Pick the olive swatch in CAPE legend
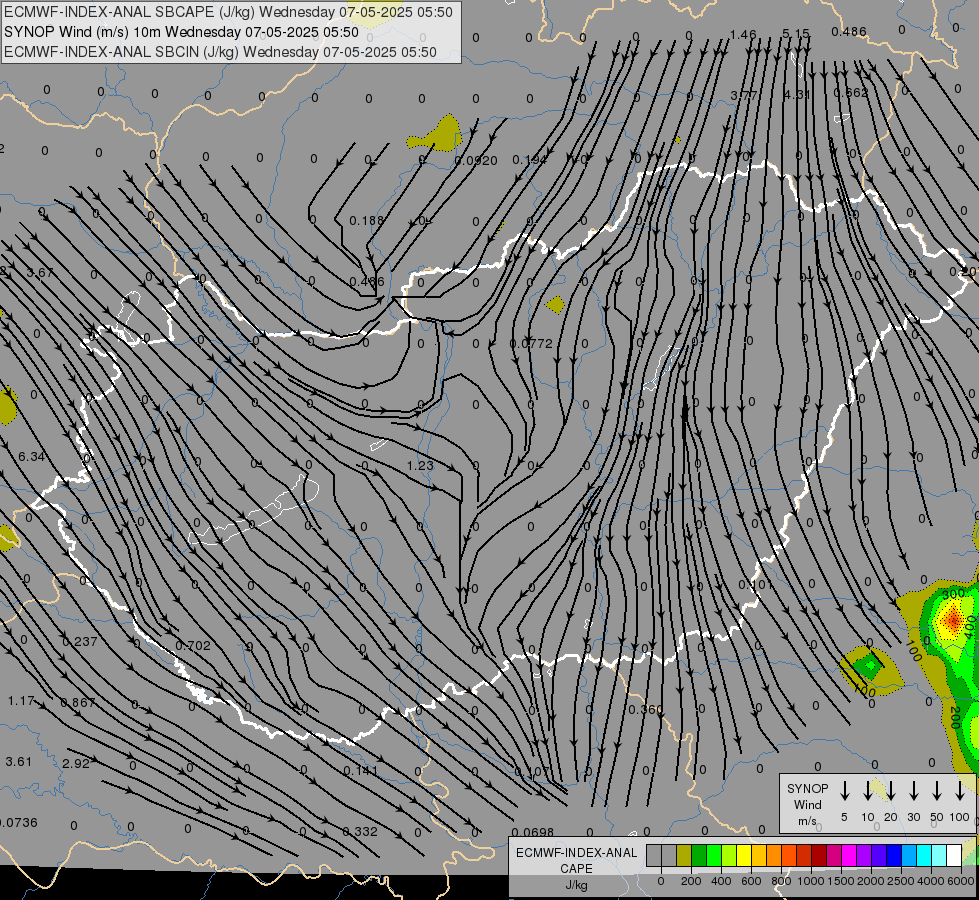 [684, 856]
